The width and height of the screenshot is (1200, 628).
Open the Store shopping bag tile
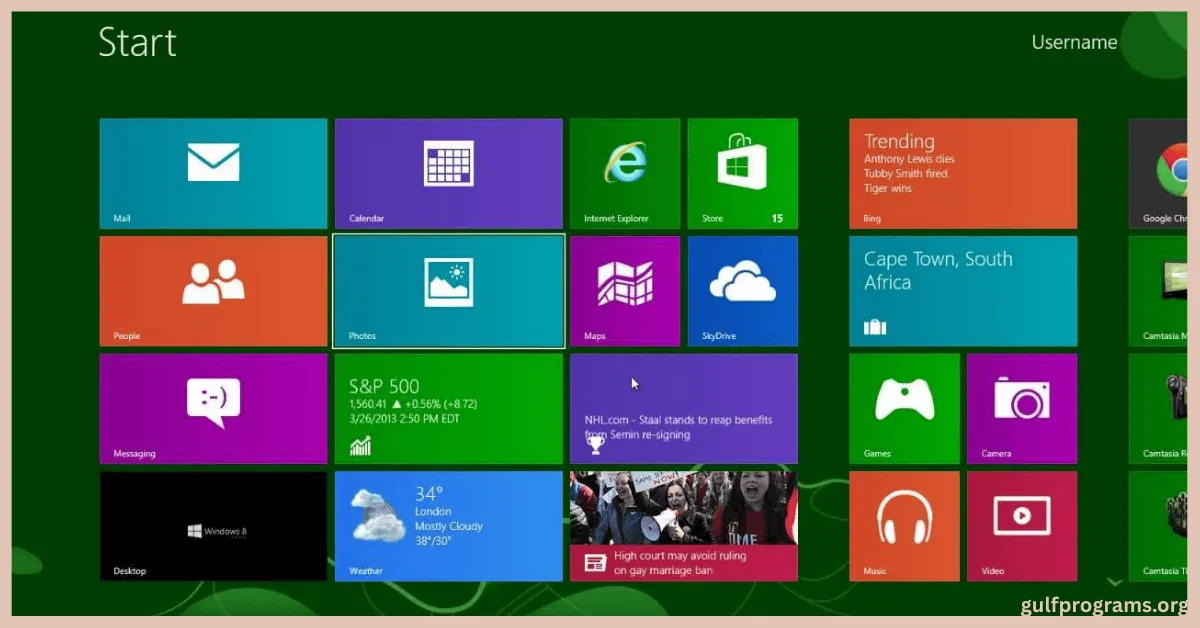click(742, 173)
